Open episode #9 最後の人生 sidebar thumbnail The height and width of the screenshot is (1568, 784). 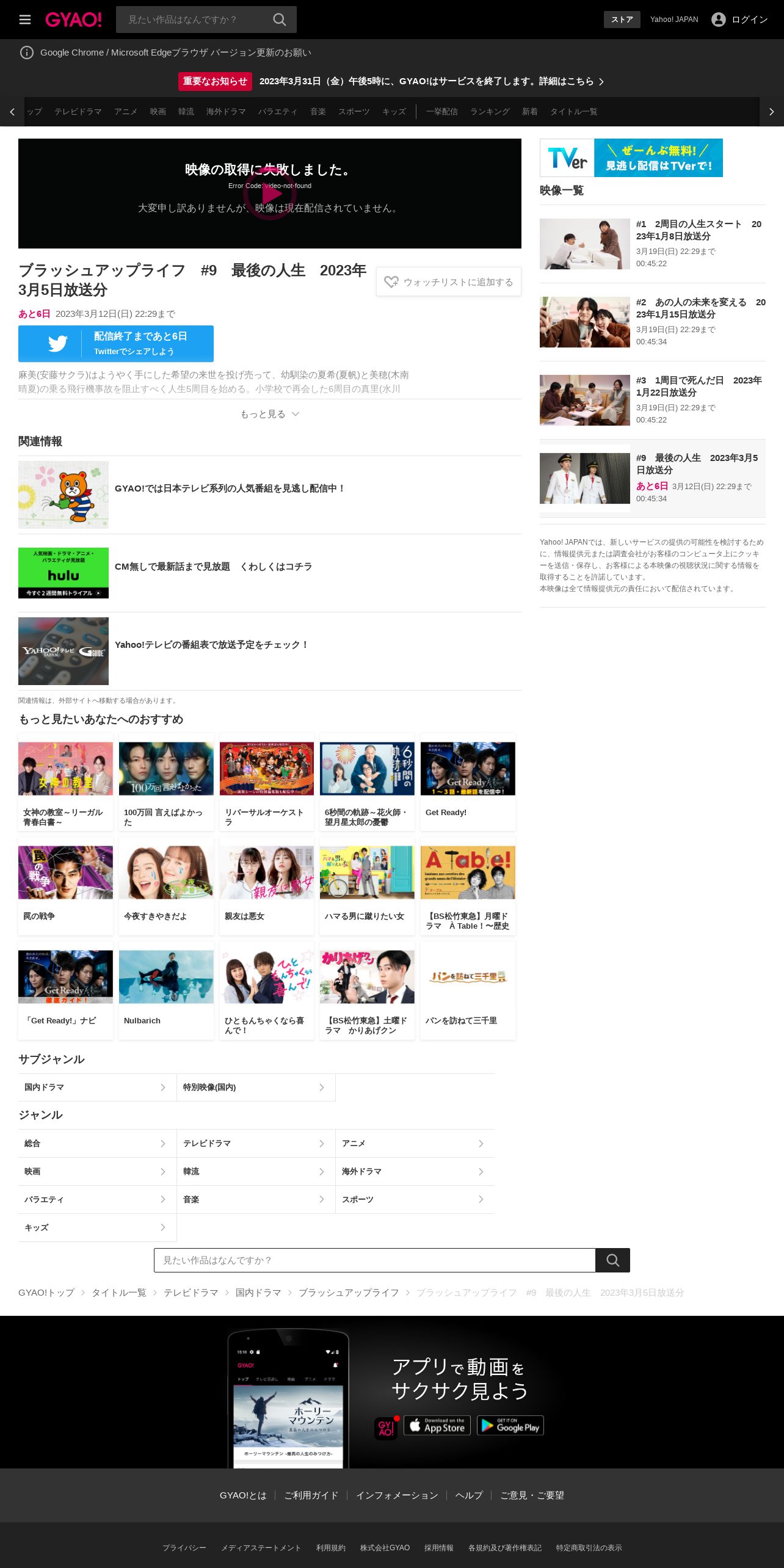click(585, 479)
